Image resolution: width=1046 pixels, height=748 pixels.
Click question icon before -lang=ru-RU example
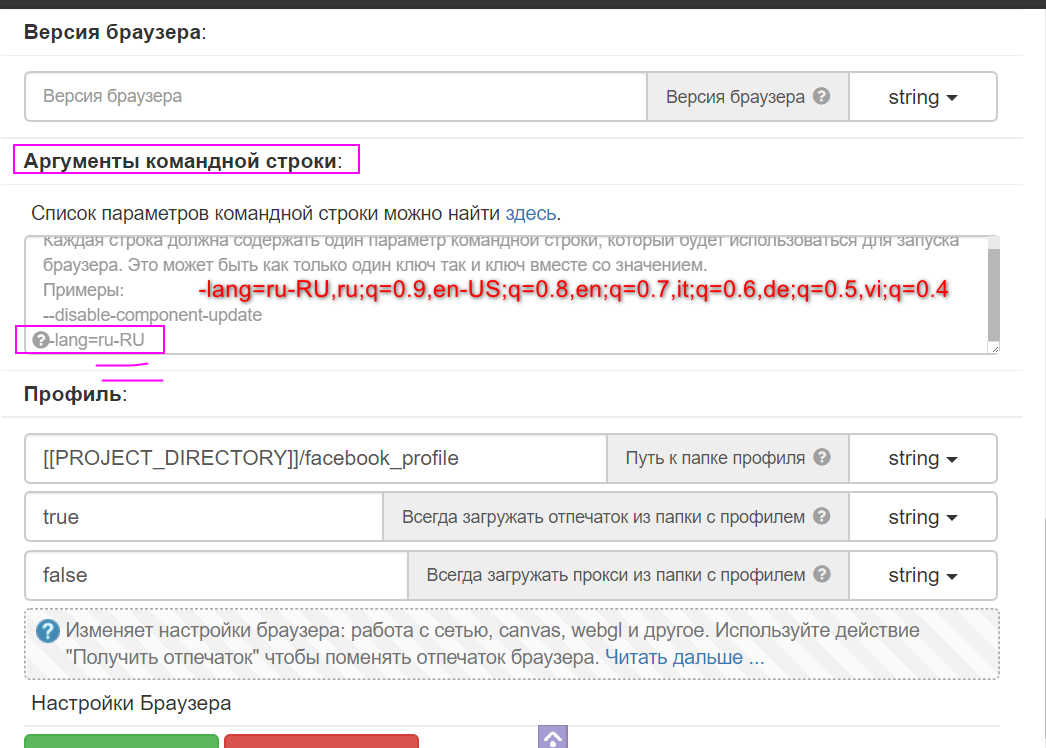point(40,341)
